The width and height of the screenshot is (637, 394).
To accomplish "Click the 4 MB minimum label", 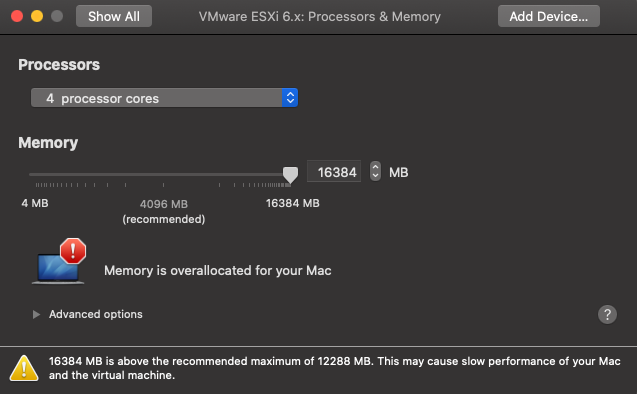I will [x=35, y=203].
